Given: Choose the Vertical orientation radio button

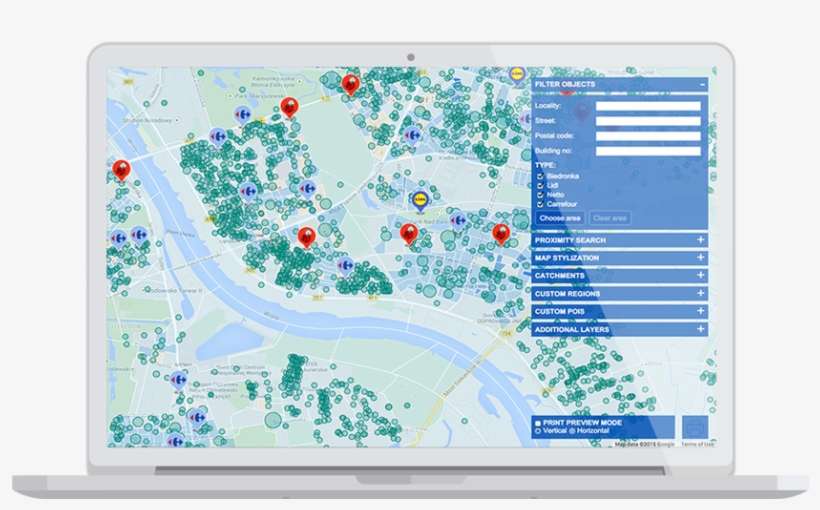Looking at the screenshot, I should pos(538,431).
